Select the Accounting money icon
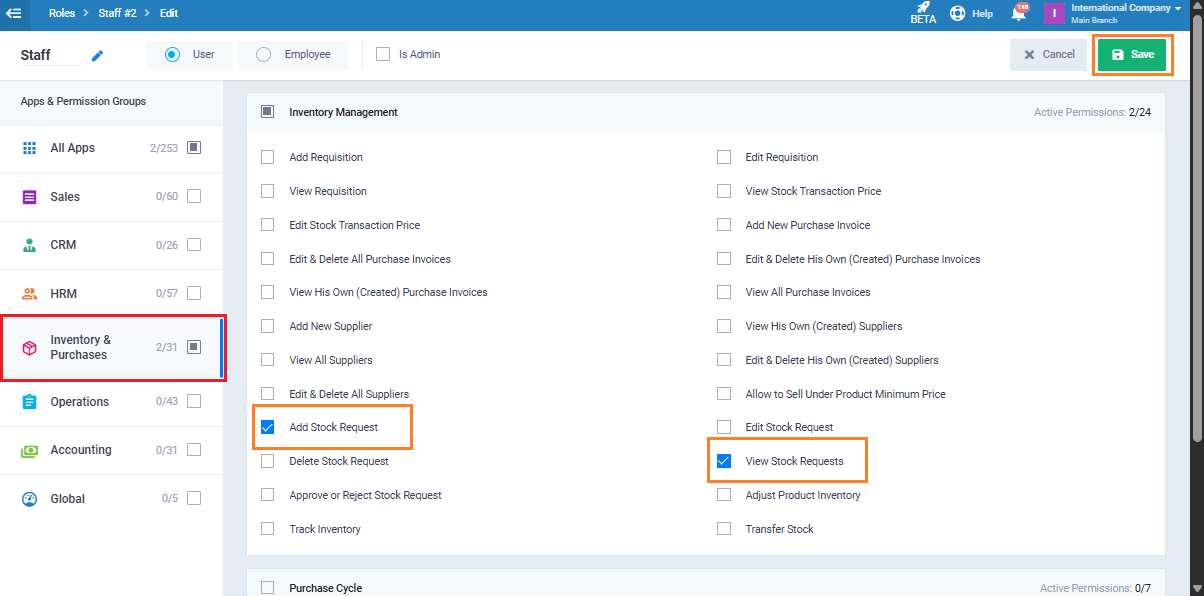 pyautogui.click(x=30, y=451)
